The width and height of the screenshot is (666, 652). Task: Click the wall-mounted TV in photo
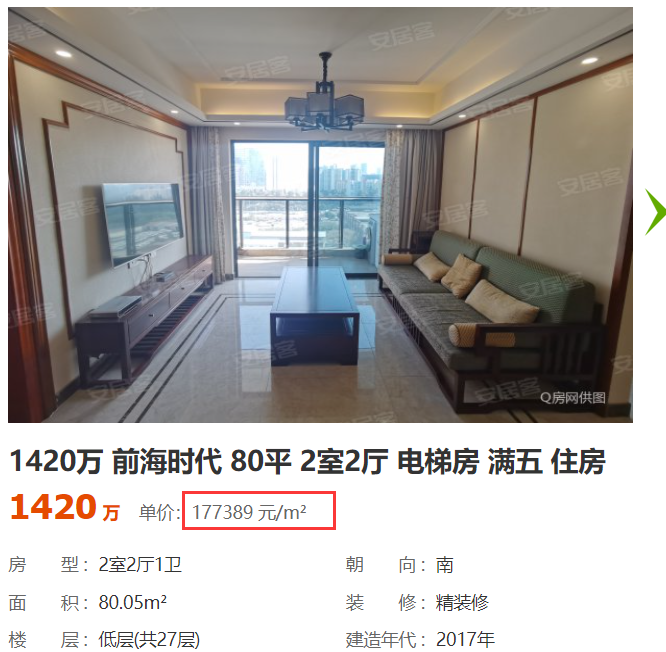[x=143, y=223]
